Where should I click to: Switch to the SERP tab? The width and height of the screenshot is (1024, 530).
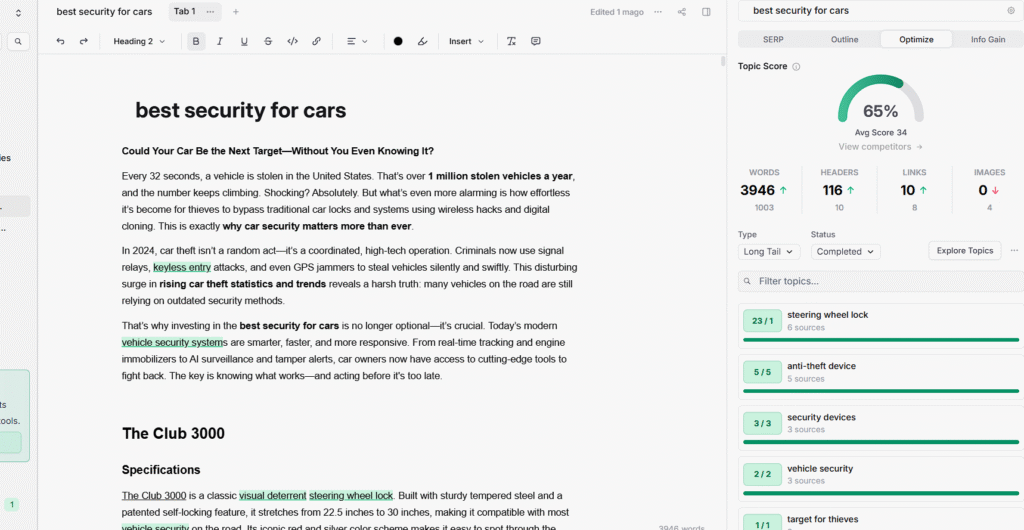point(773,40)
